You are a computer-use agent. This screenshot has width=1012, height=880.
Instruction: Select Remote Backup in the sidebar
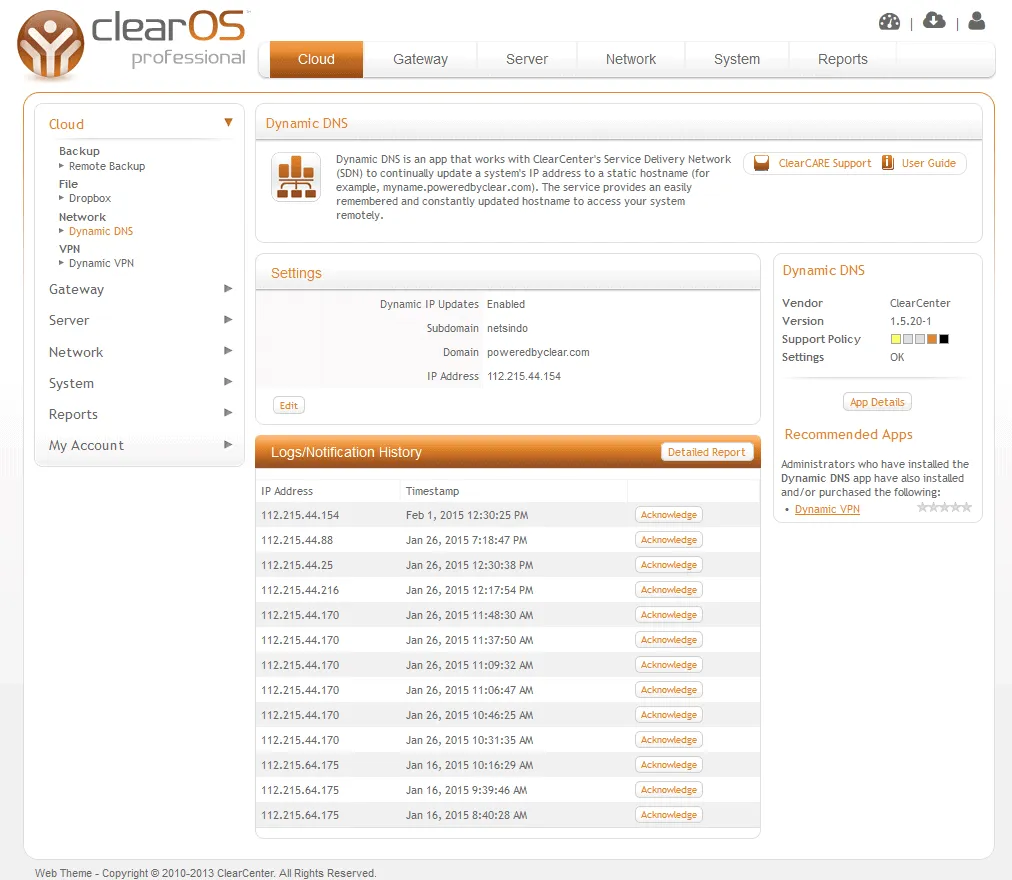[107, 166]
